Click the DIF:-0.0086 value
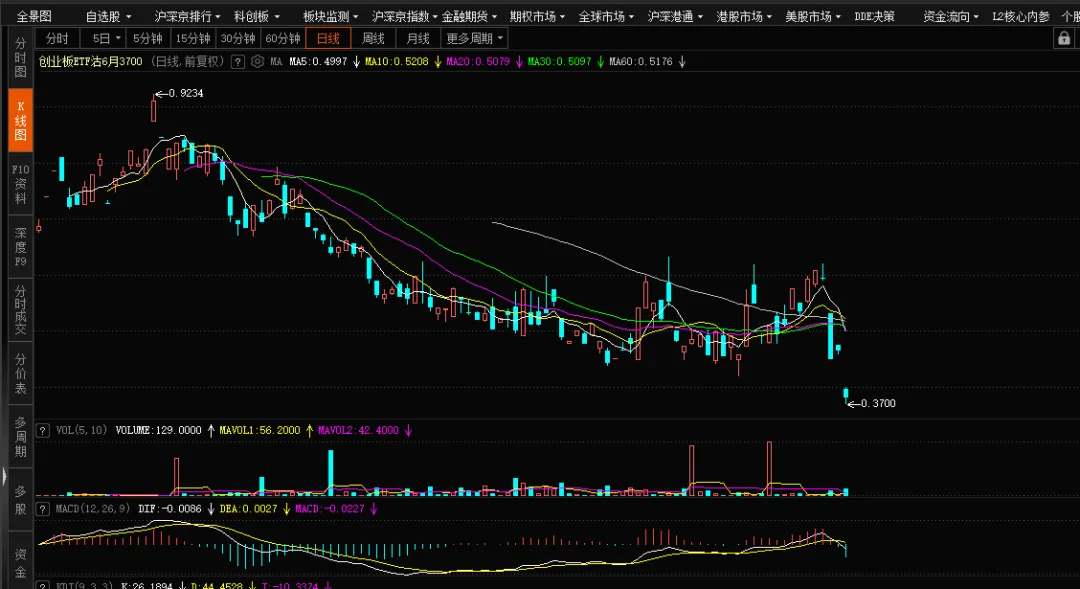This screenshot has width=1080, height=589. 170,509
